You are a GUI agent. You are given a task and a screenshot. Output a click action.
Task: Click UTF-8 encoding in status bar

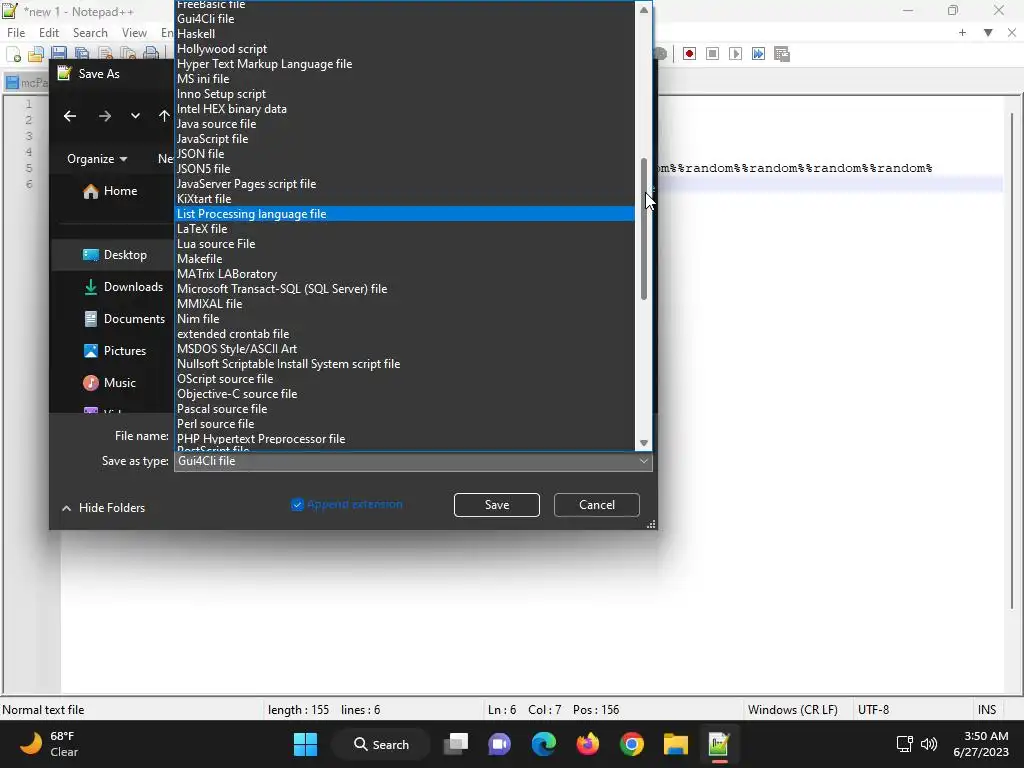[x=873, y=709]
